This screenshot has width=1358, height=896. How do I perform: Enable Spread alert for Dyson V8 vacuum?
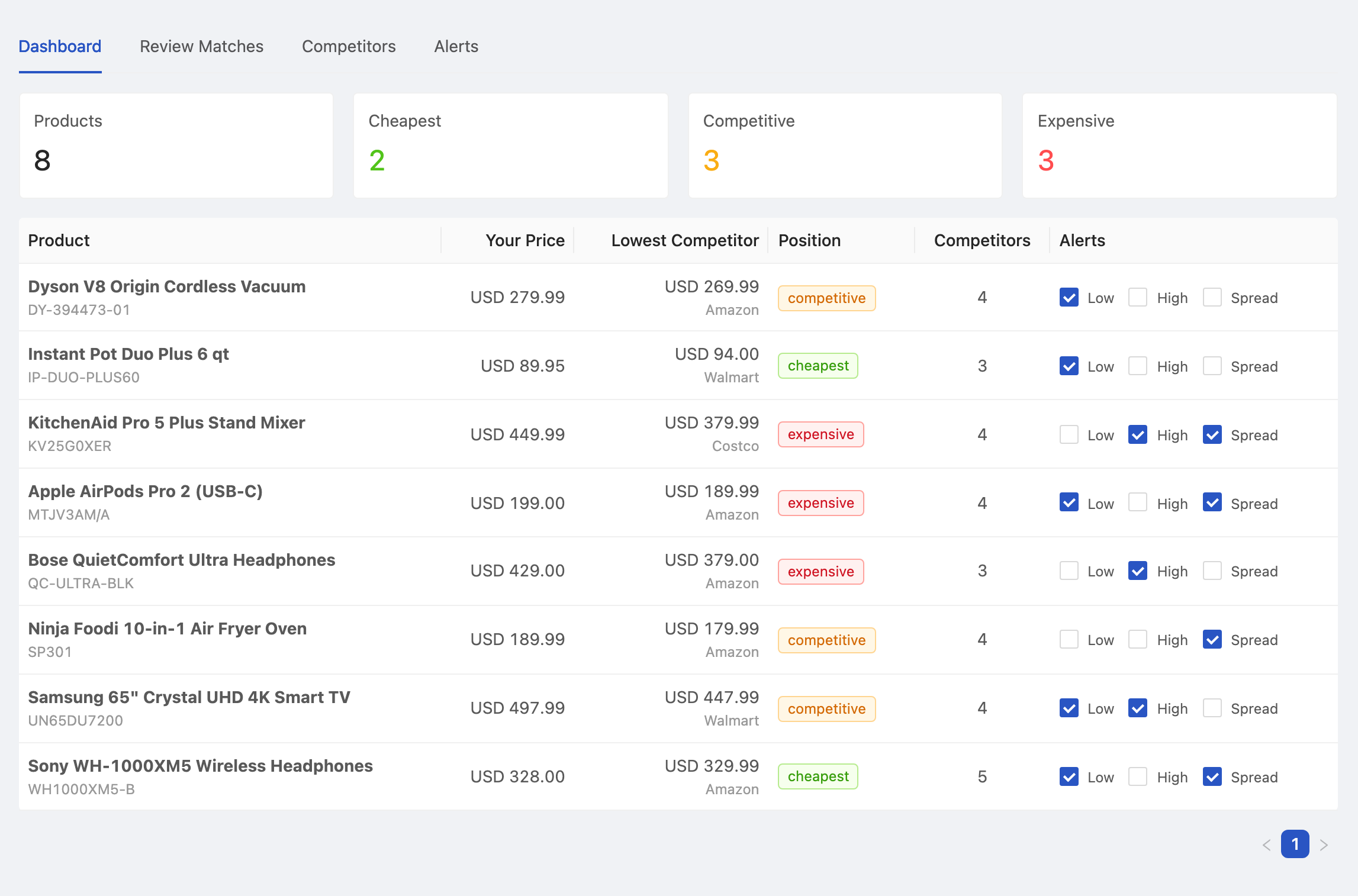pyautogui.click(x=1212, y=297)
